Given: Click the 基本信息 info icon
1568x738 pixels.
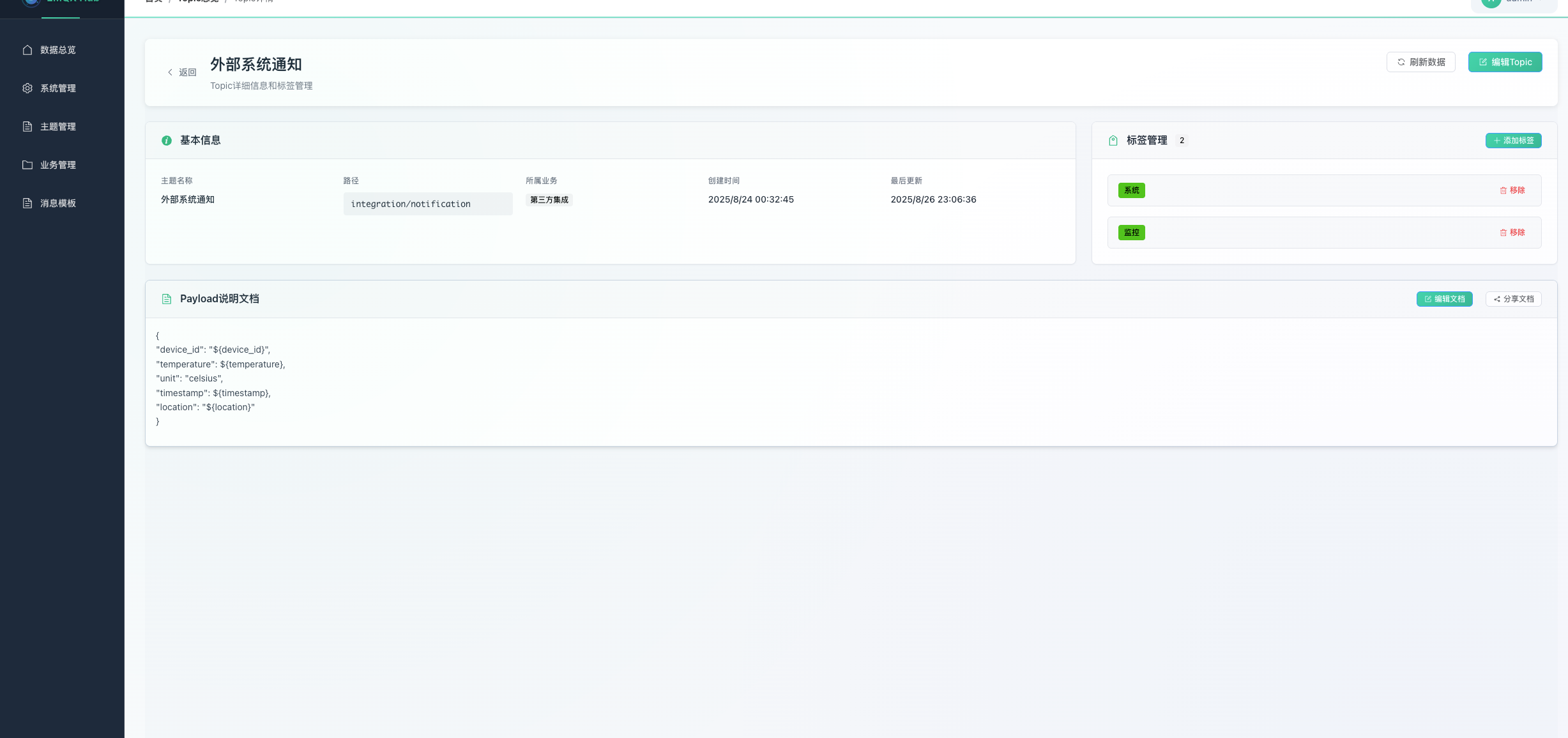Looking at the screenshot, I should coord(167,141).
